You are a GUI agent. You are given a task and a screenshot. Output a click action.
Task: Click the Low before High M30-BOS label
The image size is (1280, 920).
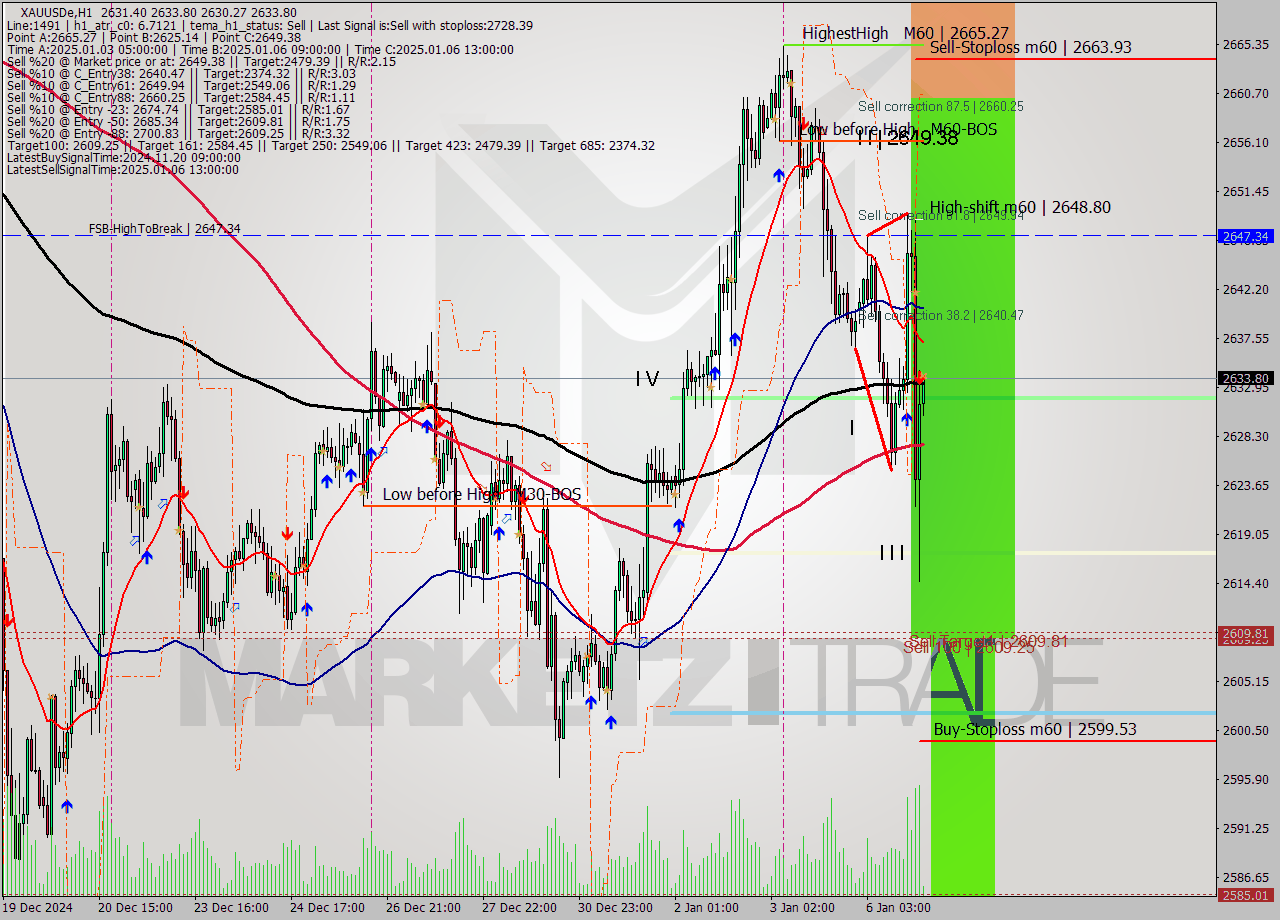(481, 494)
